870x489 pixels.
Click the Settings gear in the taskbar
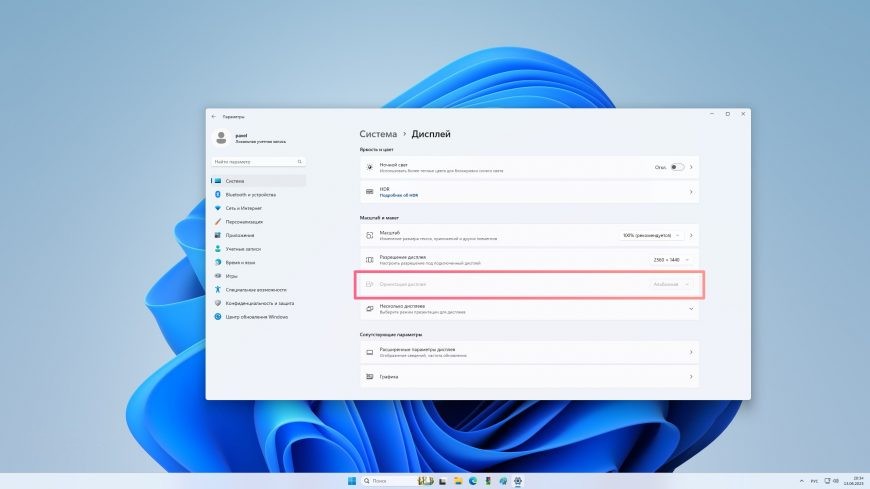[518, 481]
